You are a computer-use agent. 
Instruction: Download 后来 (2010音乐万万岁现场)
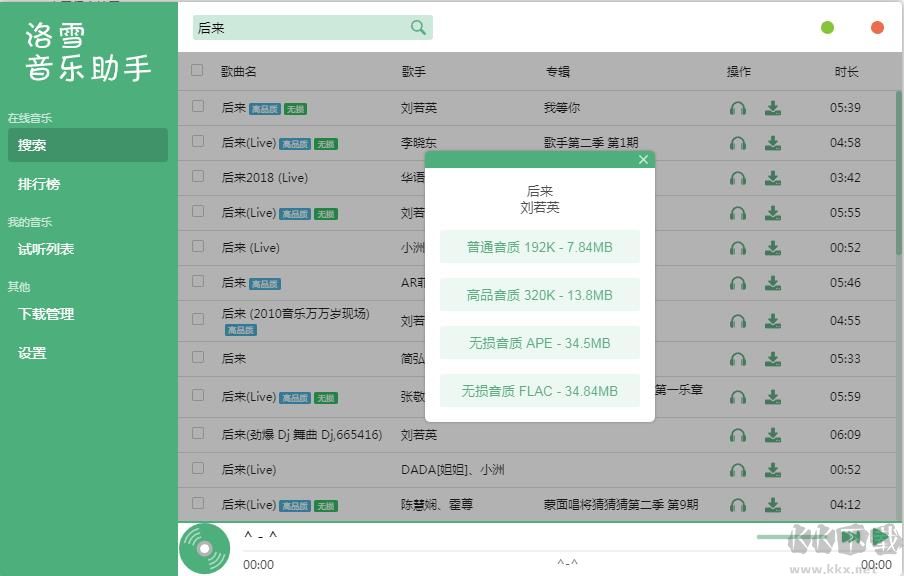click(773, 321)
